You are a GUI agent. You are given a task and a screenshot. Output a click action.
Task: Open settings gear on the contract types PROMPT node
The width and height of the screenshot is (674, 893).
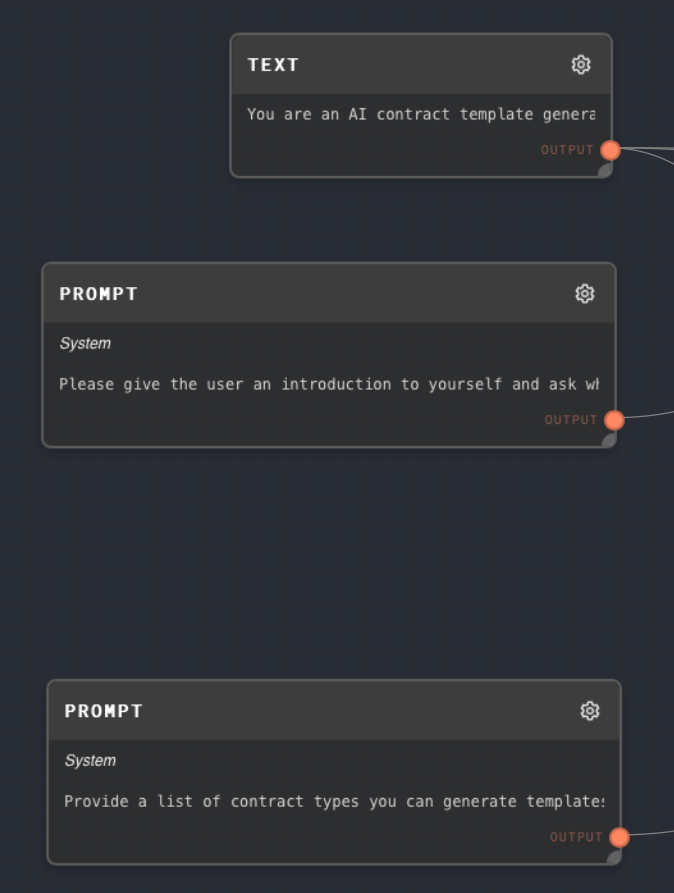tap(590, 710)
